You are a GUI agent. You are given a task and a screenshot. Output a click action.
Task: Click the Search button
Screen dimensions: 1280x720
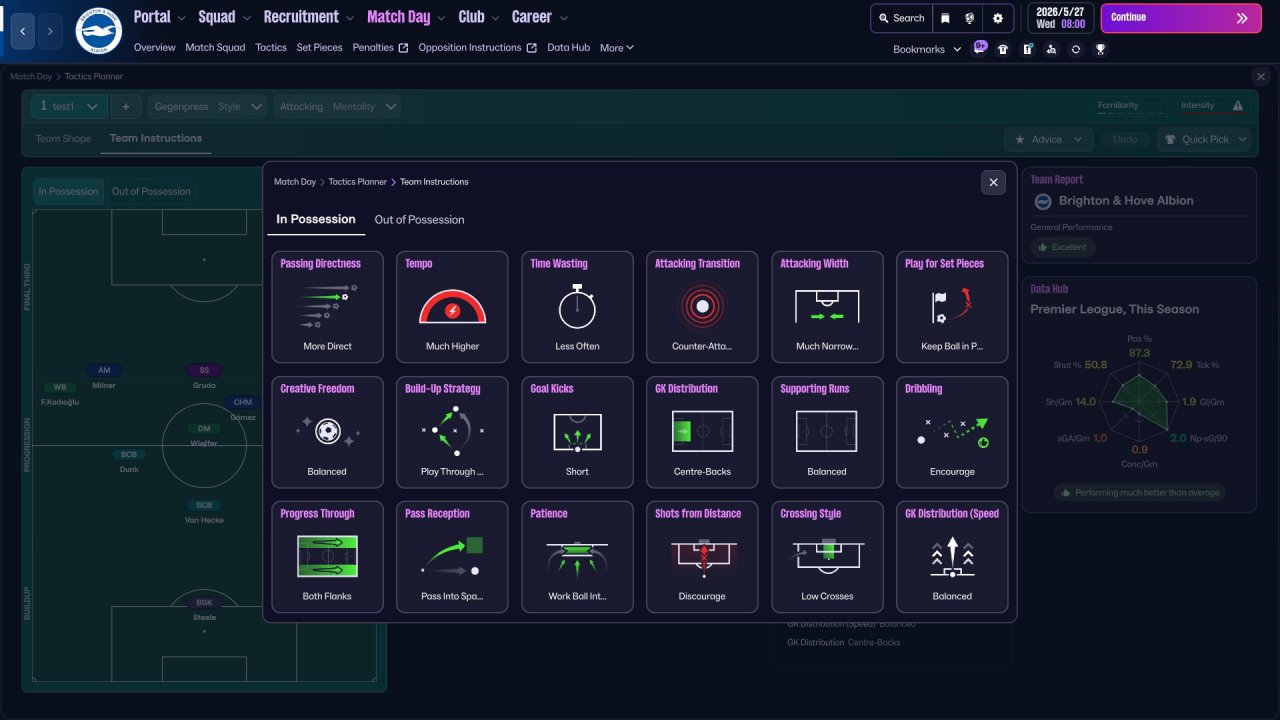pos(901,18)
